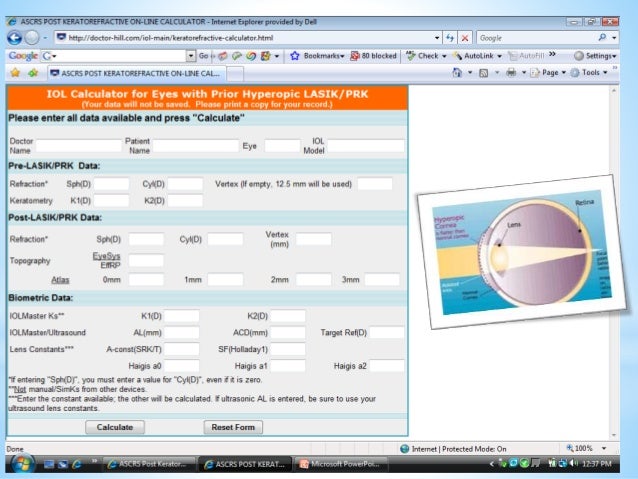Click the Target Ref(D) field
638x479 pixels.
(x=387, y=332)
